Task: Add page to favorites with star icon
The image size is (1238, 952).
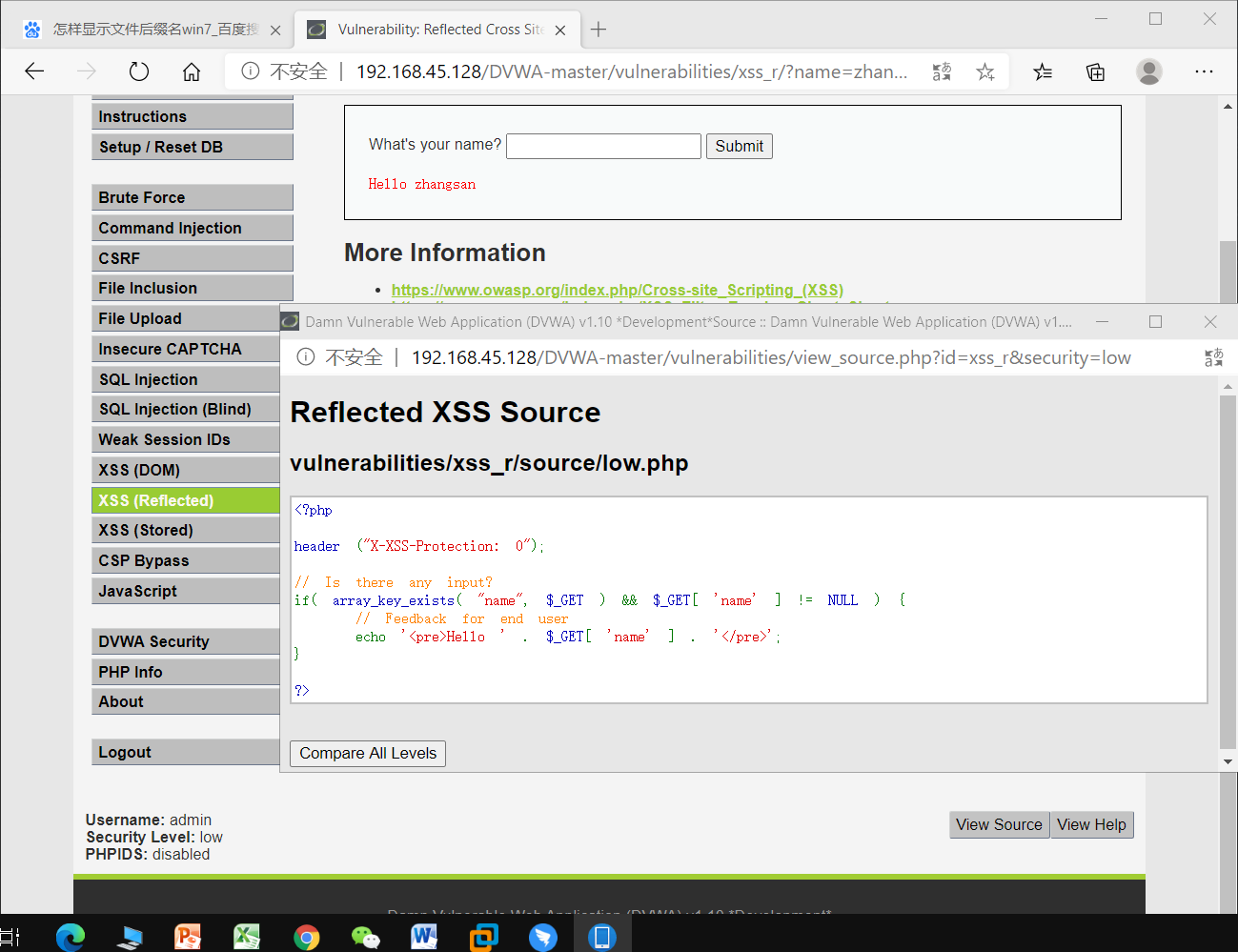Action: point(985,71)
